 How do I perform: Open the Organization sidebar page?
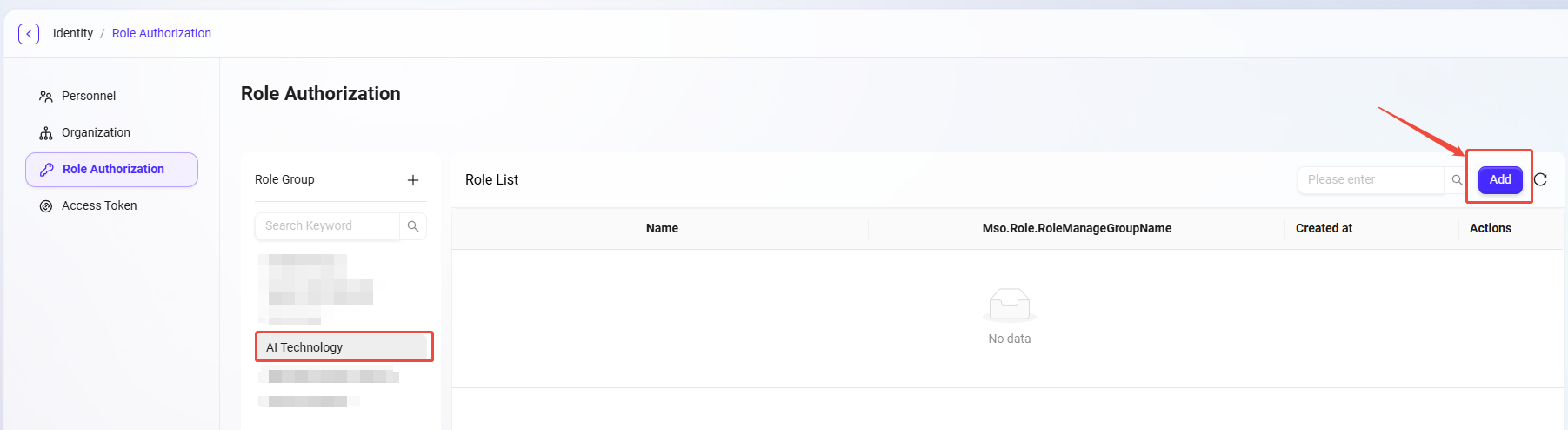[x=96, y=132]
